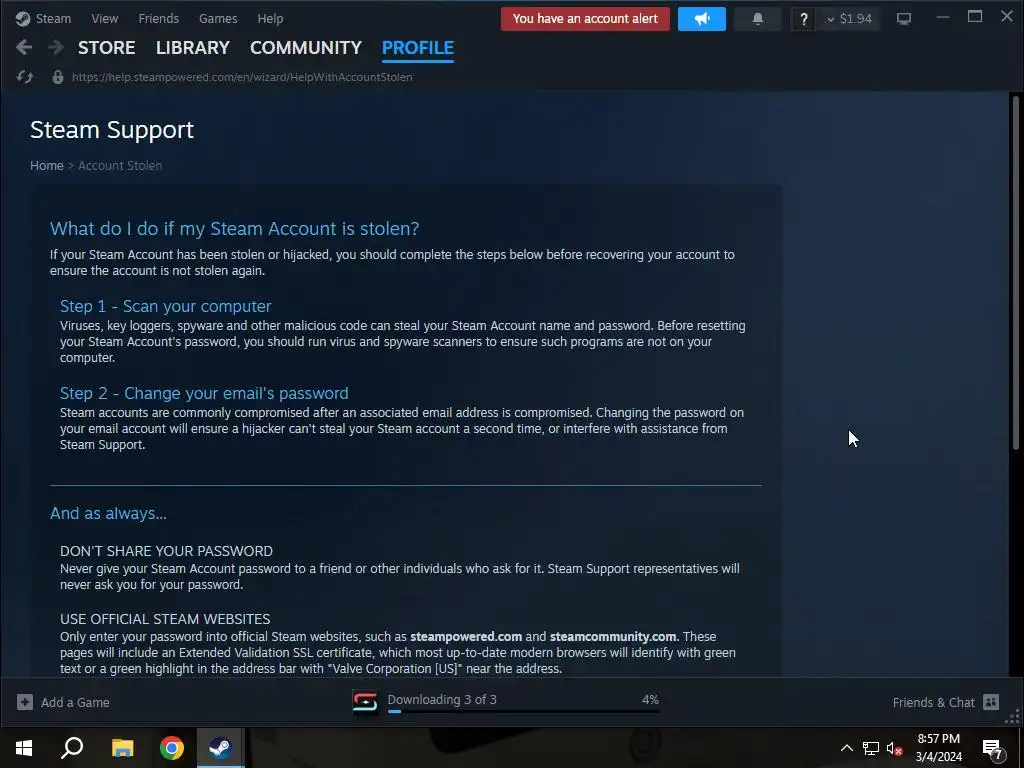1024x768 pixels.
Task: Switch to the COMMUNITY tab
Action: 306,48
